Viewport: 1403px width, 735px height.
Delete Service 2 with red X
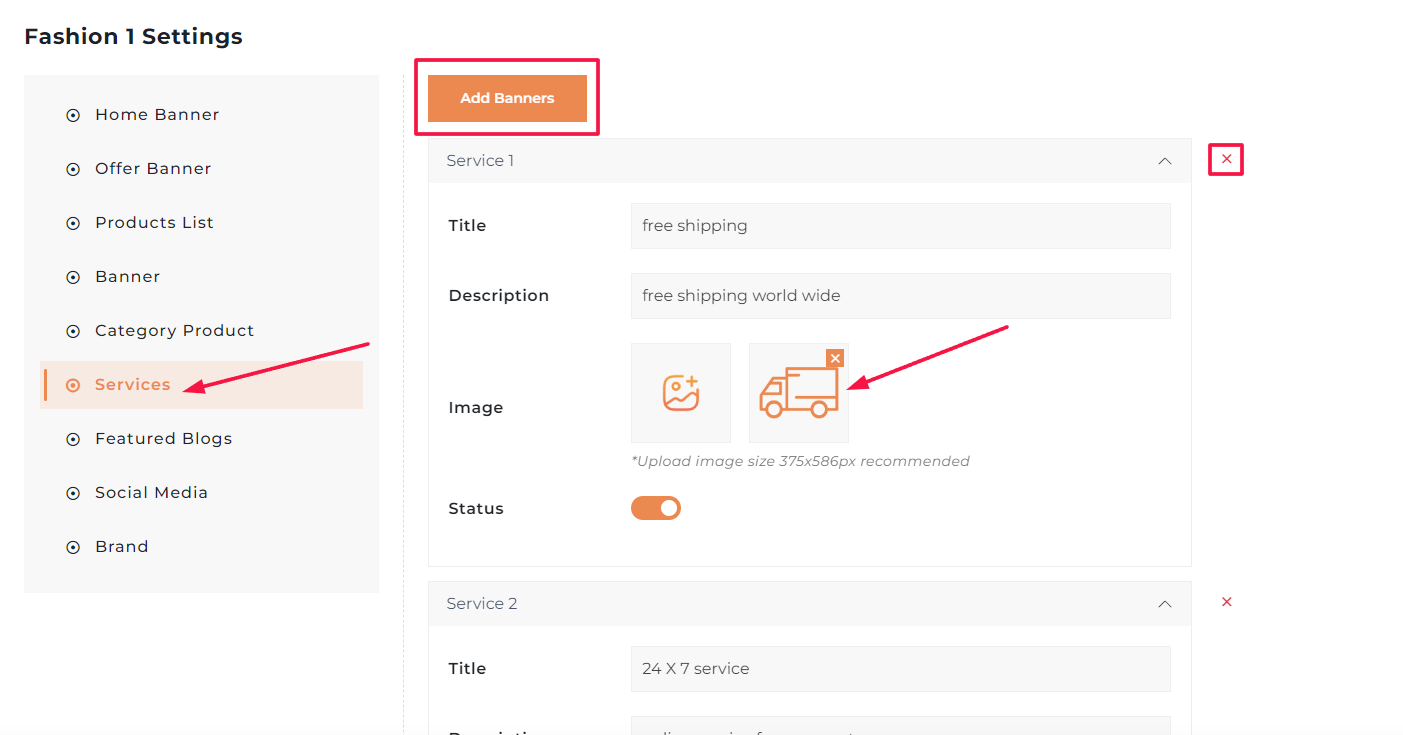pos(1226,602)
